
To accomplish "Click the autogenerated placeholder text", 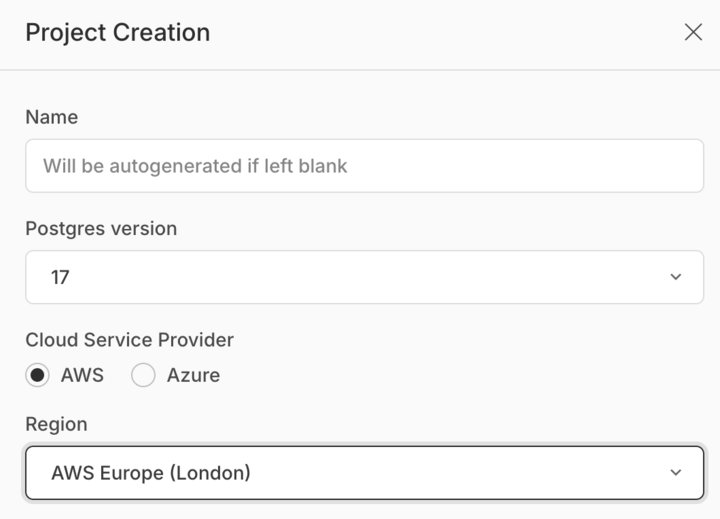I will tap(195, 166).
